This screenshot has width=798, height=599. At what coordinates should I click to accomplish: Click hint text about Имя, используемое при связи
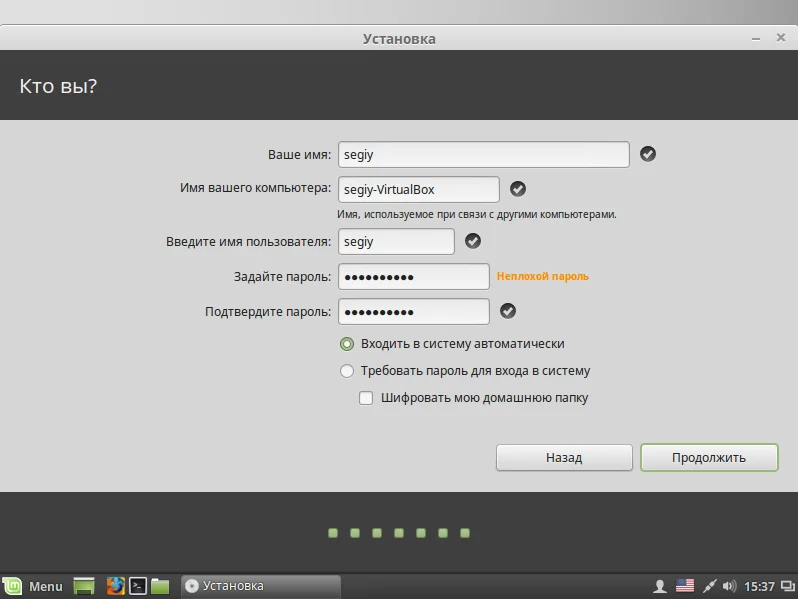pyautogui.click(x=476, y=214)
